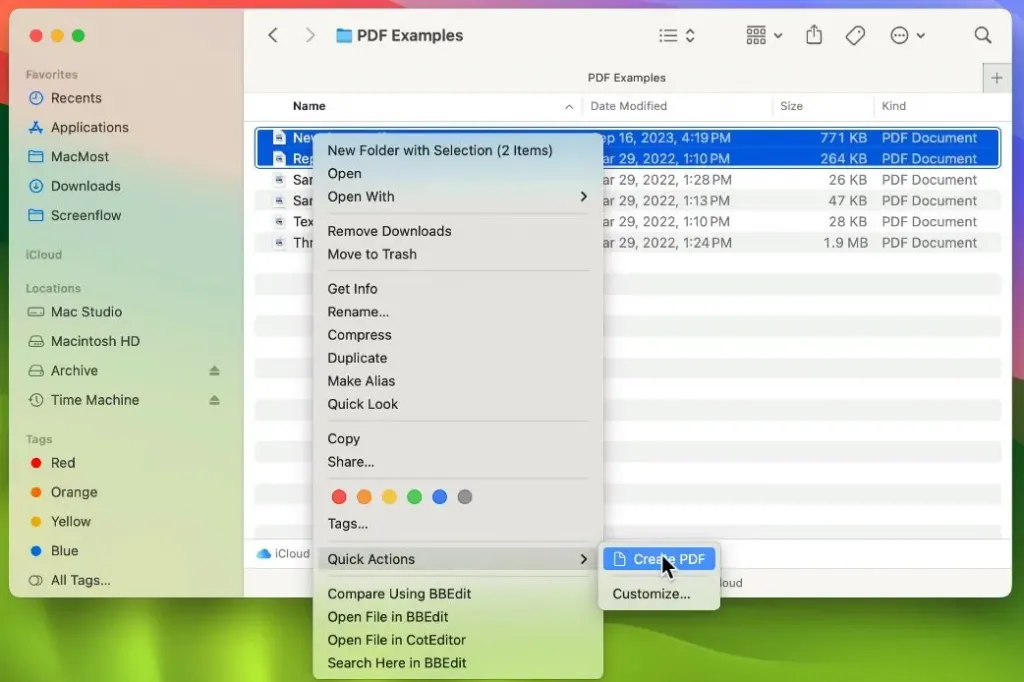Apply the green tag color dot
The image size is (1024, 682).
(414, 497)
